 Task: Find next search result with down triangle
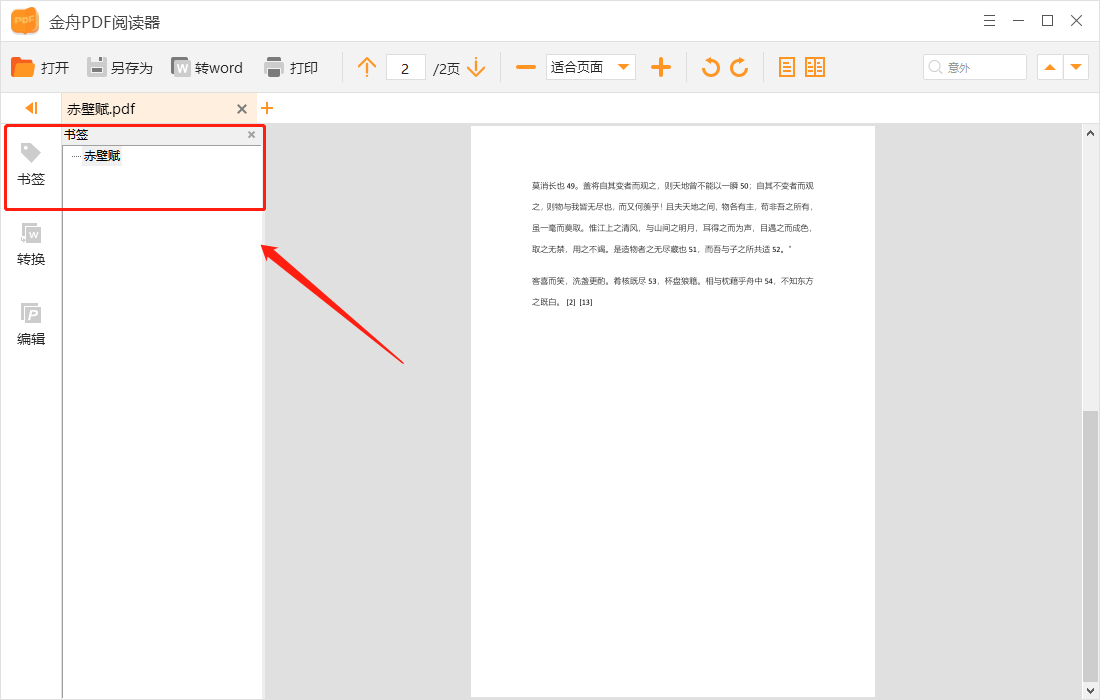click(x=1076, y=67)
